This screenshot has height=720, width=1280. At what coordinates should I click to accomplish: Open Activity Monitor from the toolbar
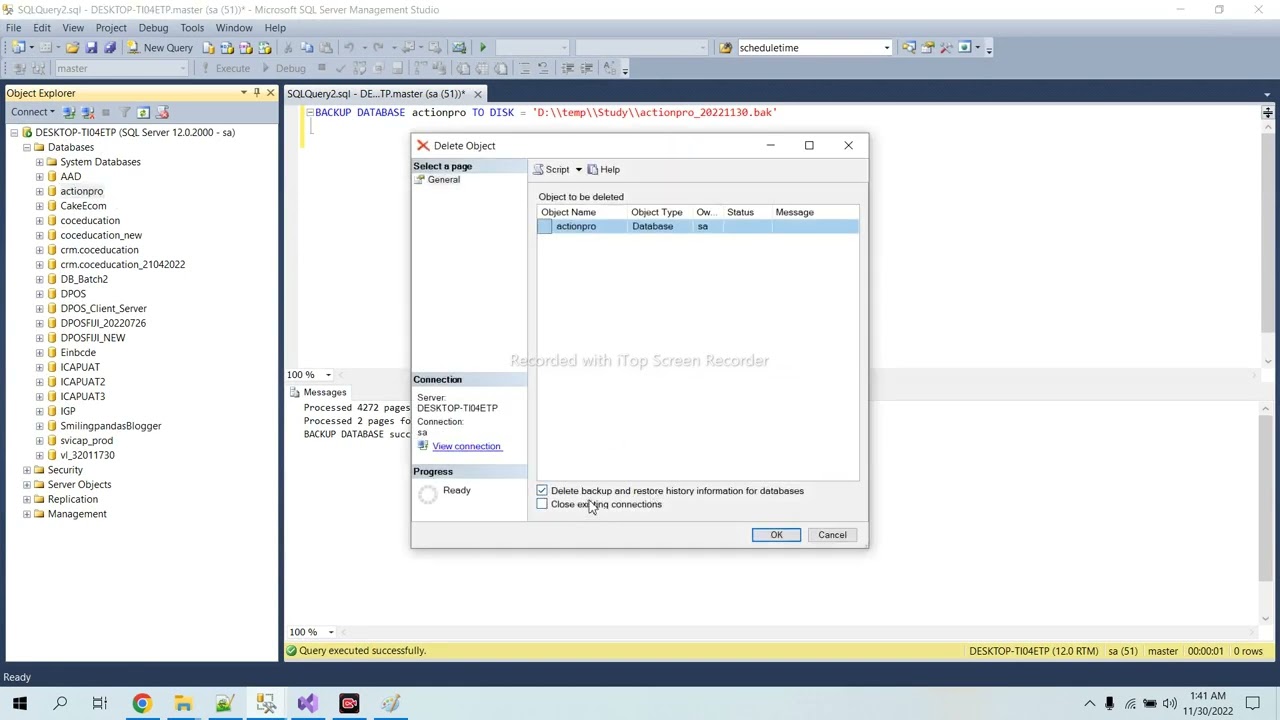458,47
